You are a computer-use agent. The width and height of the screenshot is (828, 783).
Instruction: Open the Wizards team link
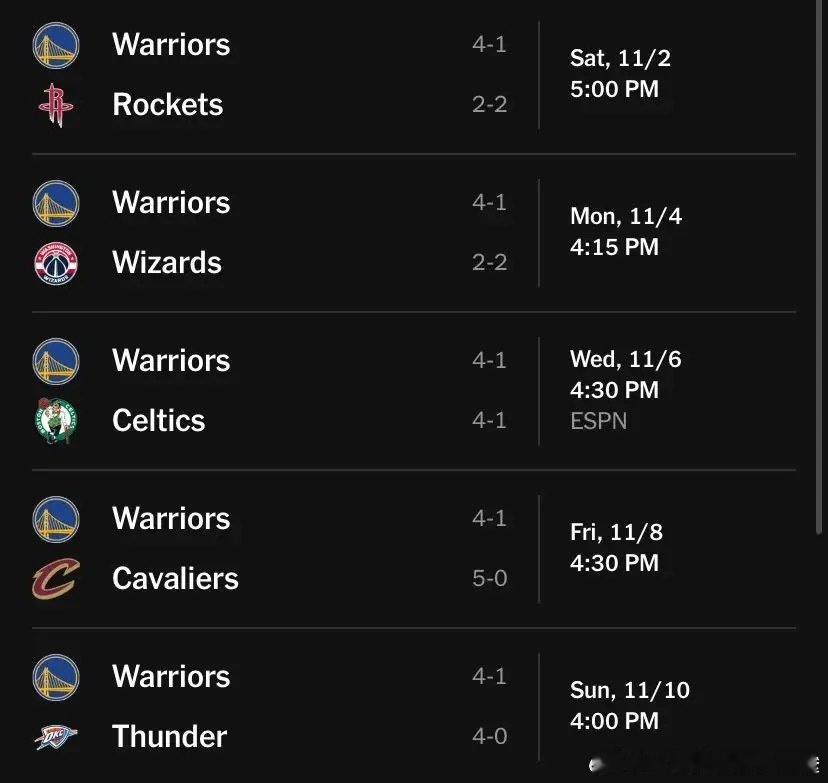click(167, 262)
